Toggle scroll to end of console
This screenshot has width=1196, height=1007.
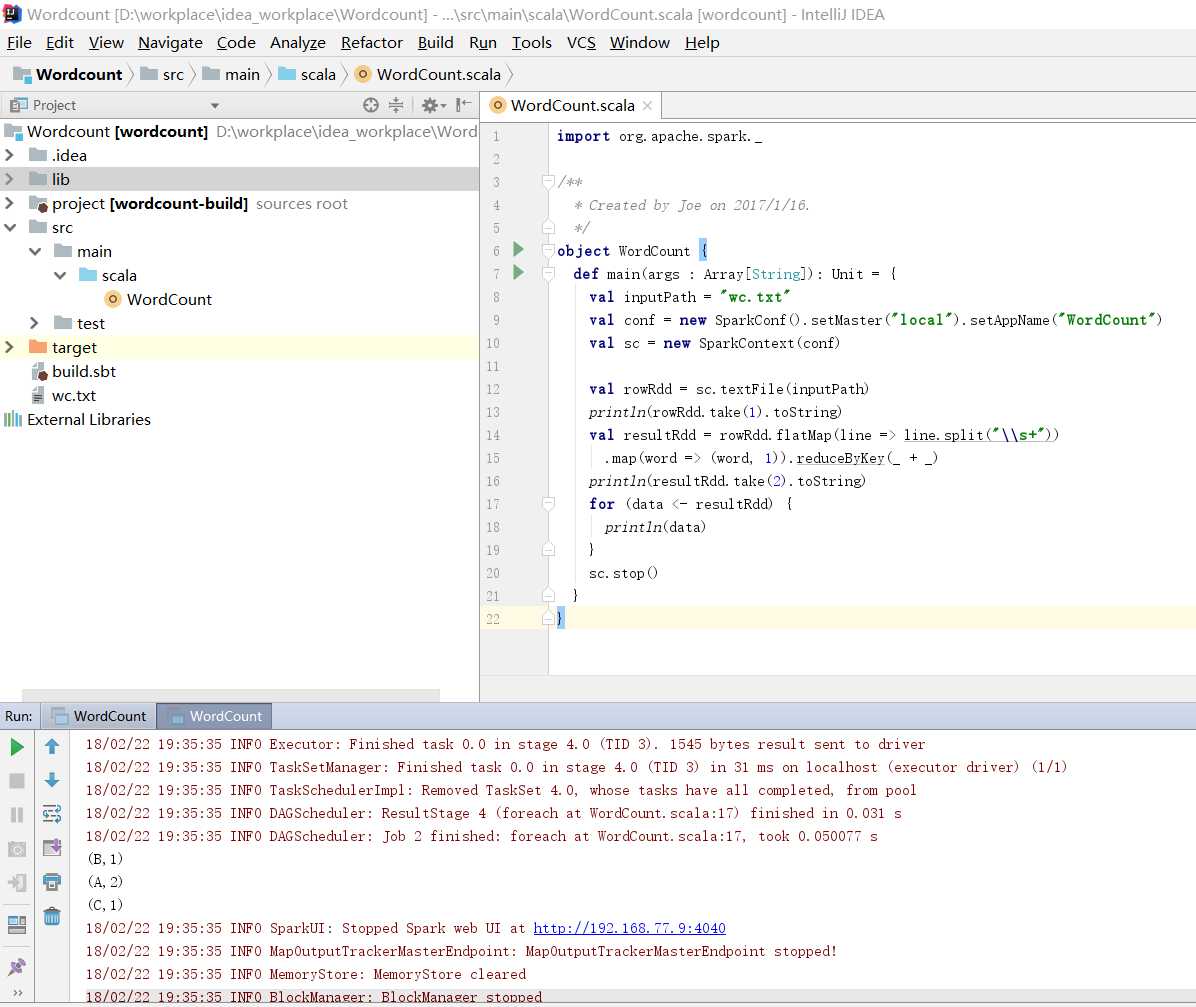coord(52,848)
